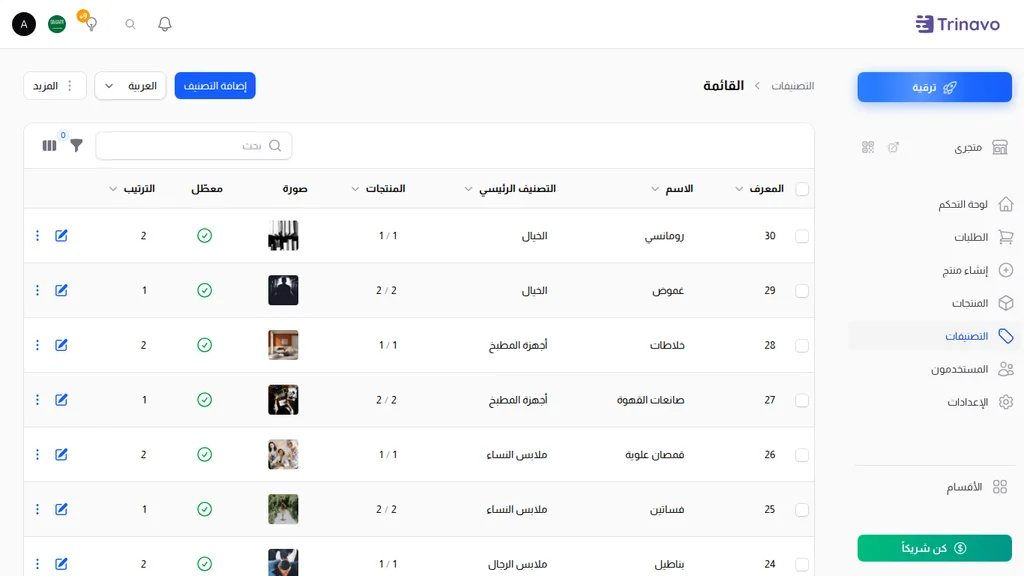Click the Saudi flag region icon
Screen dimensions: 1024x576
point(57,24)
